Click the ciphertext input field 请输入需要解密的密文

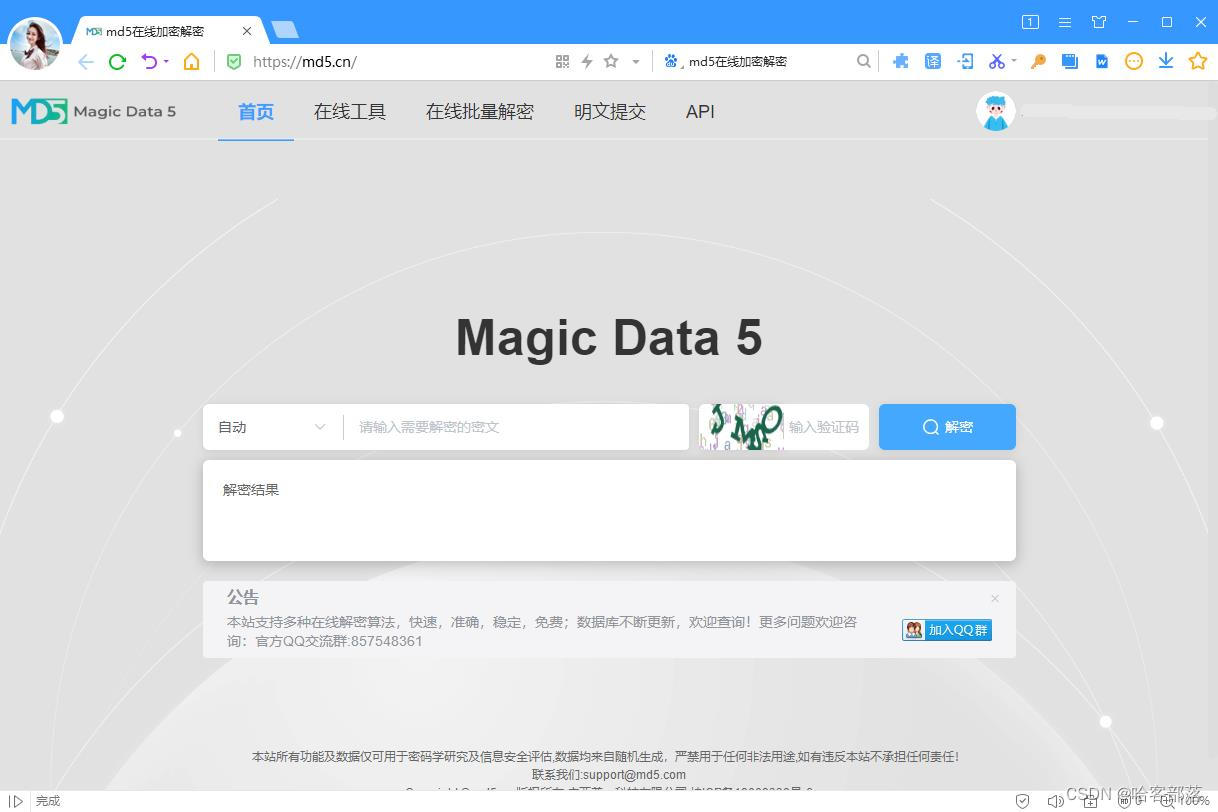click(516, 427)
